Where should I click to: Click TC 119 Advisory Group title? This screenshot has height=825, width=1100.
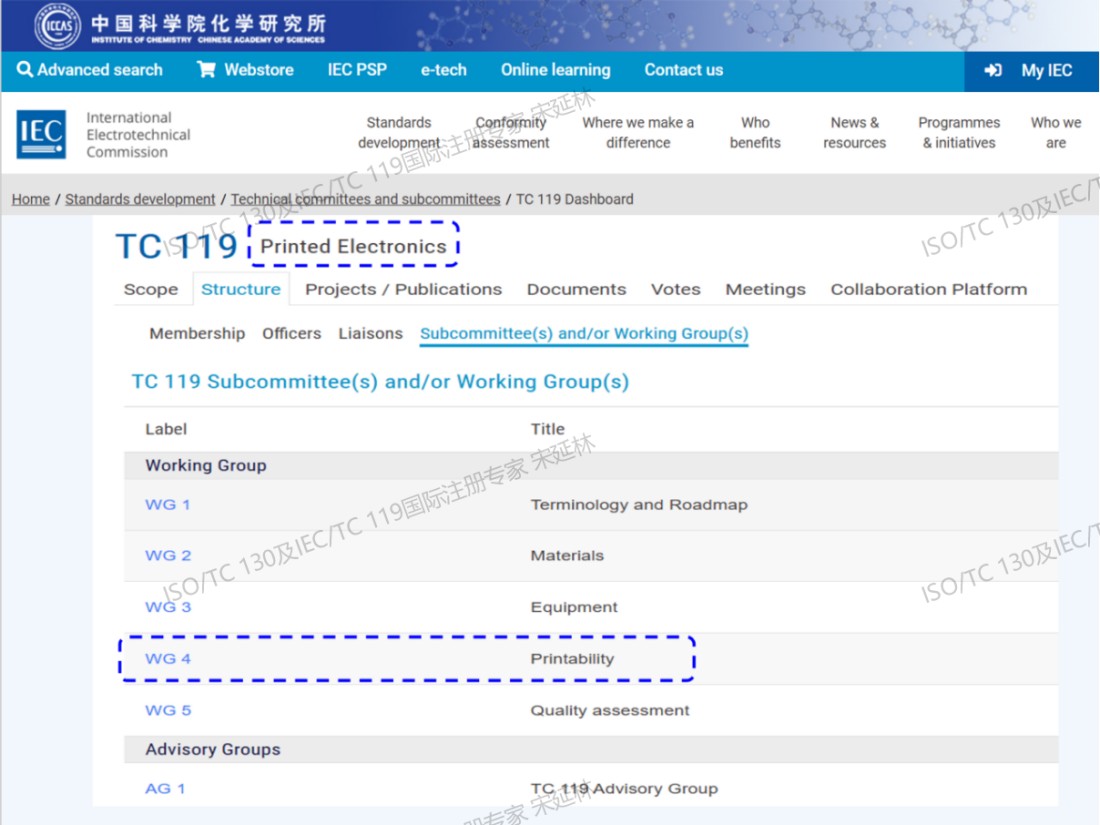pos(624,789)
